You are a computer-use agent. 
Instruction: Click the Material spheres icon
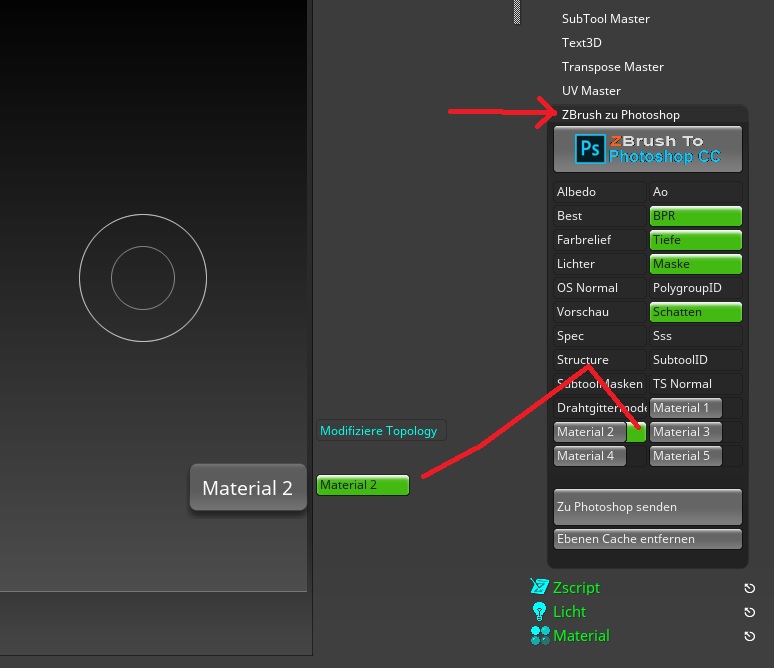point(540,635)
